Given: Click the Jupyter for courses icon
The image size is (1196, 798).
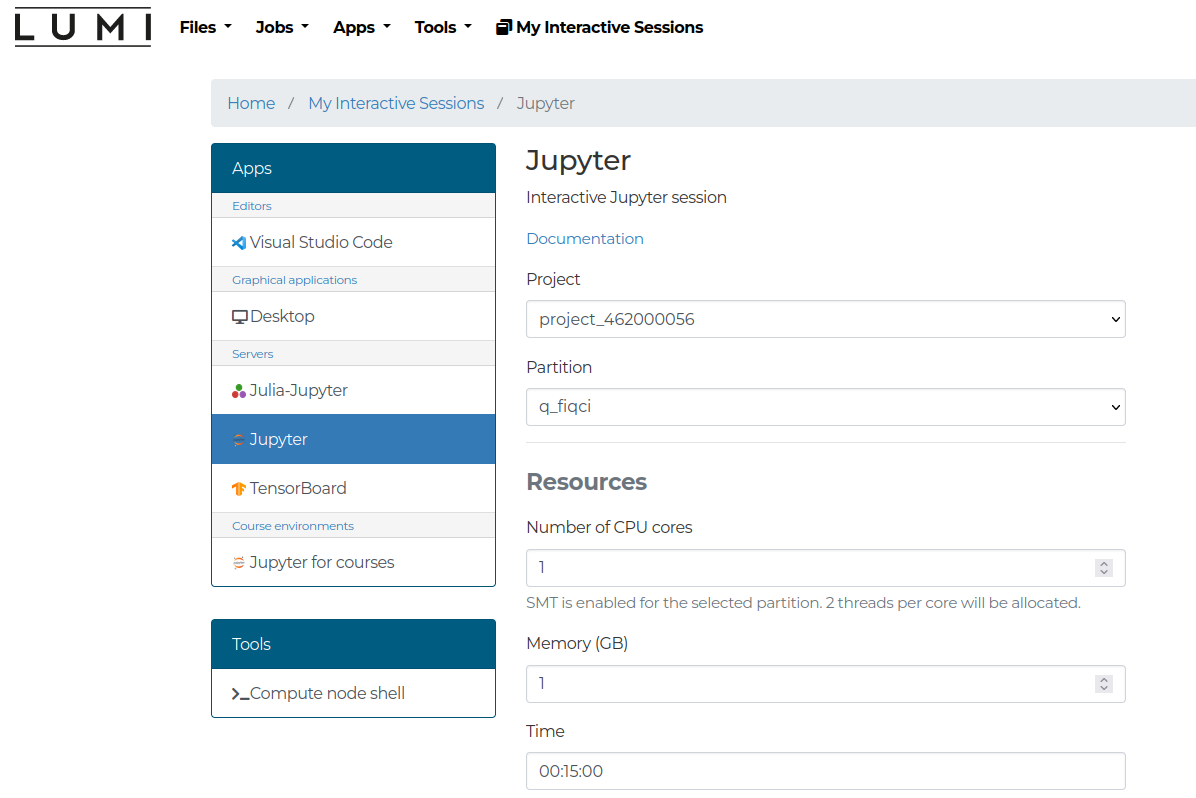Looking at the screenshot, I should coord(239,562).
